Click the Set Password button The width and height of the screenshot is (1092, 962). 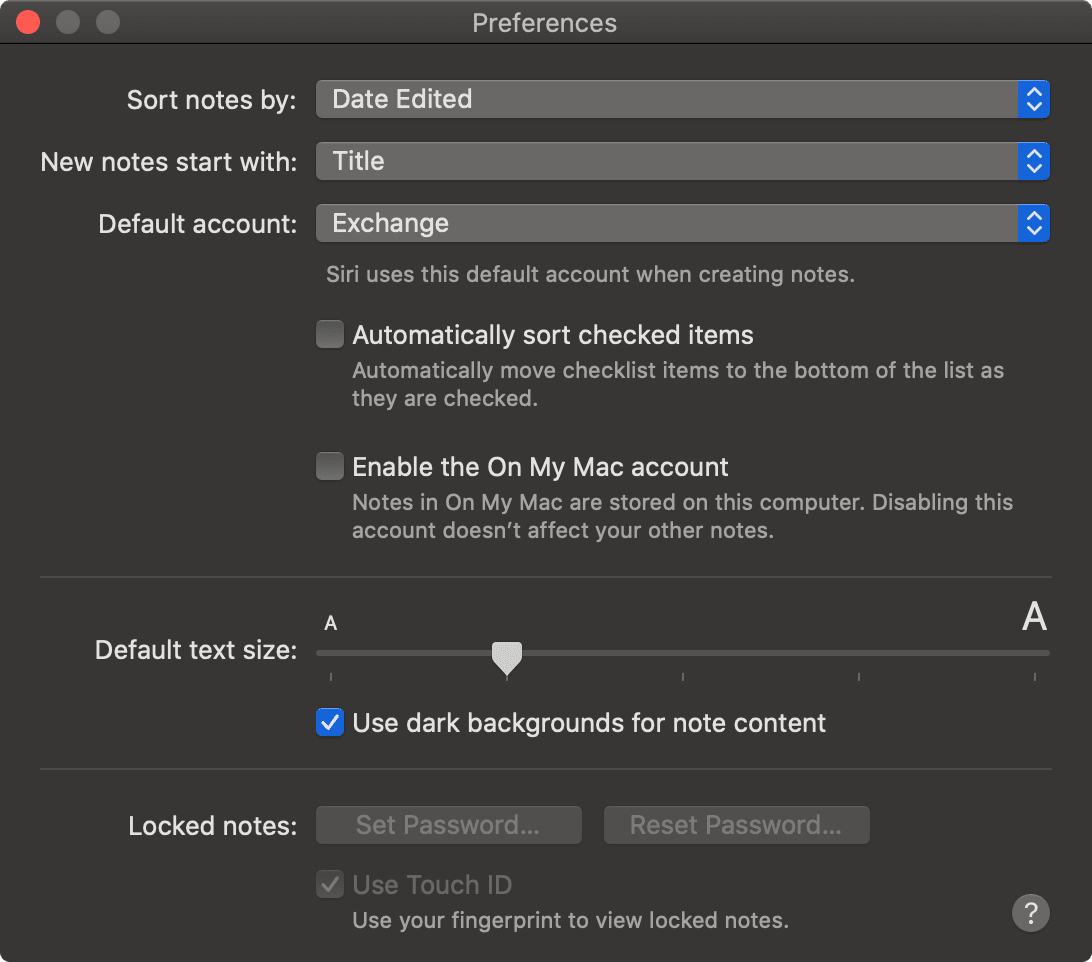pos(448,825)
